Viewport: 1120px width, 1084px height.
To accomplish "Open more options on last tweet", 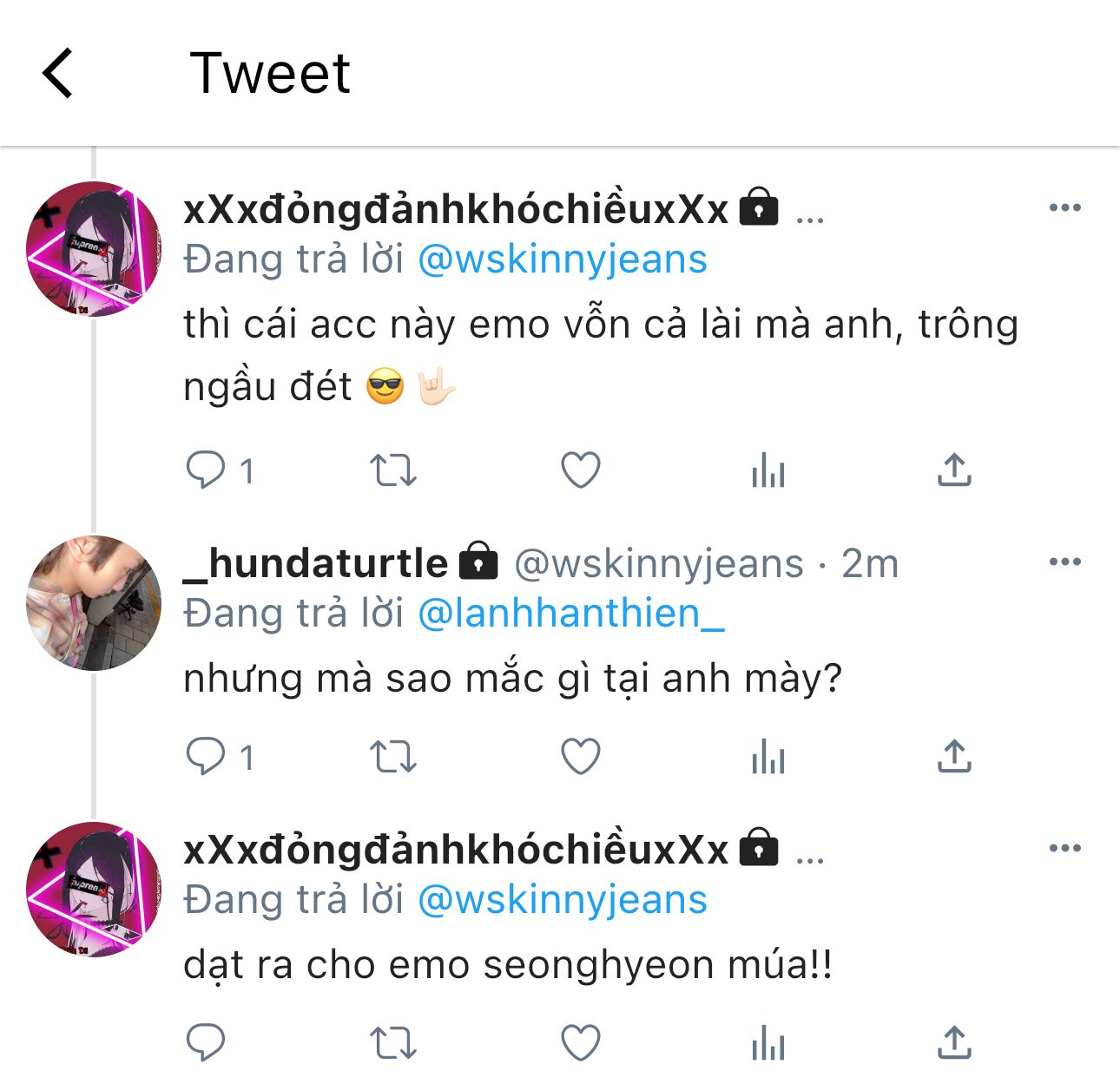I will 1064,848.
